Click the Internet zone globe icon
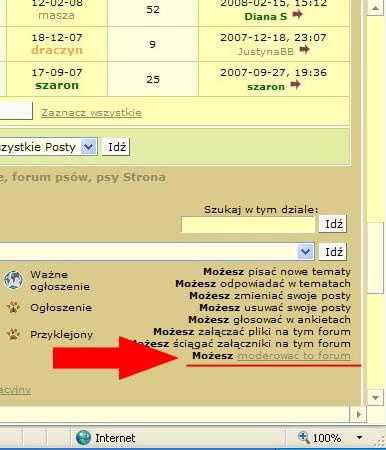This screenshot has width=386, height=450. (x=83, y=437)
